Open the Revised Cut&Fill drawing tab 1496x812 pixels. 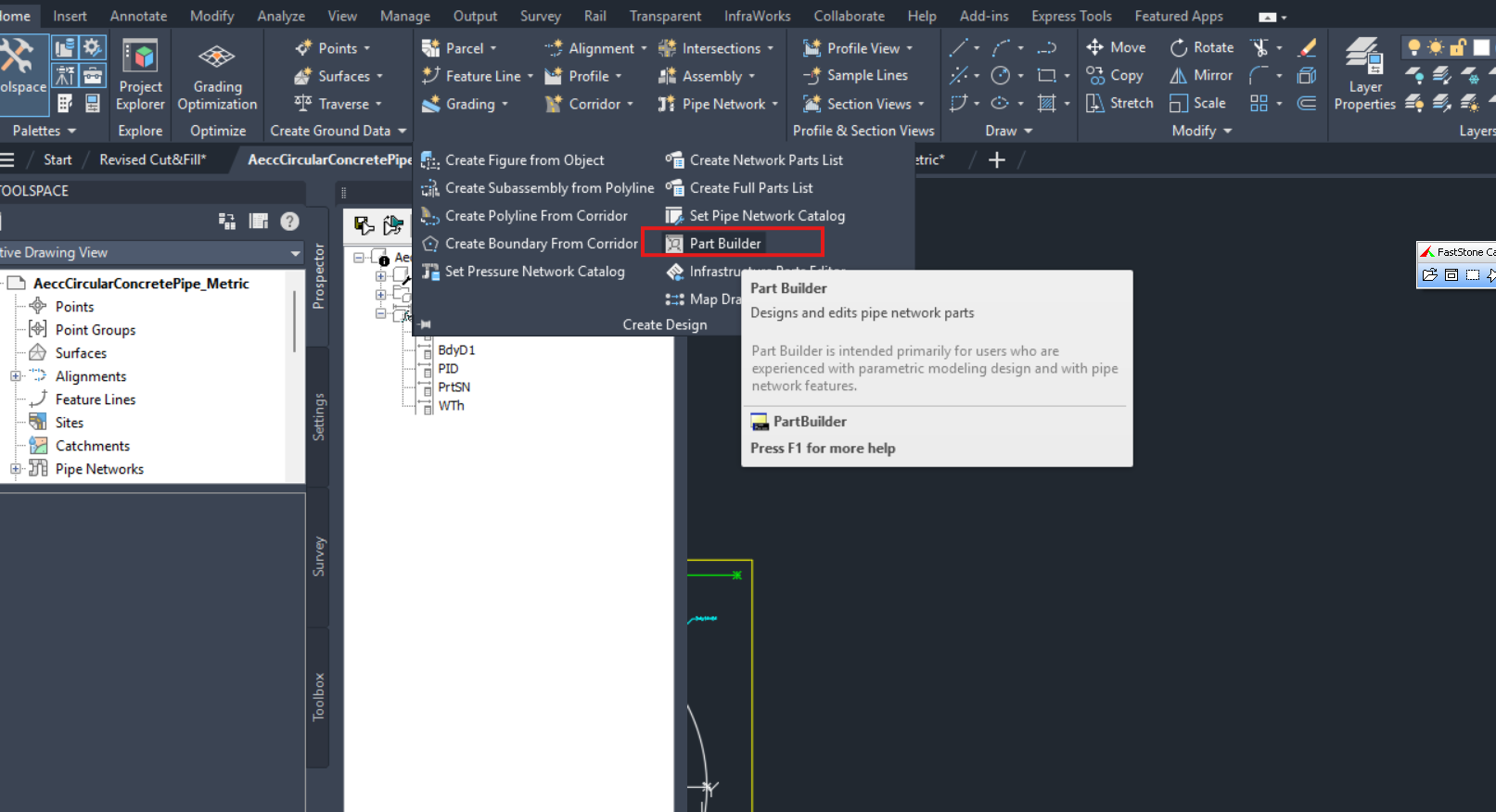pos(153,159)
